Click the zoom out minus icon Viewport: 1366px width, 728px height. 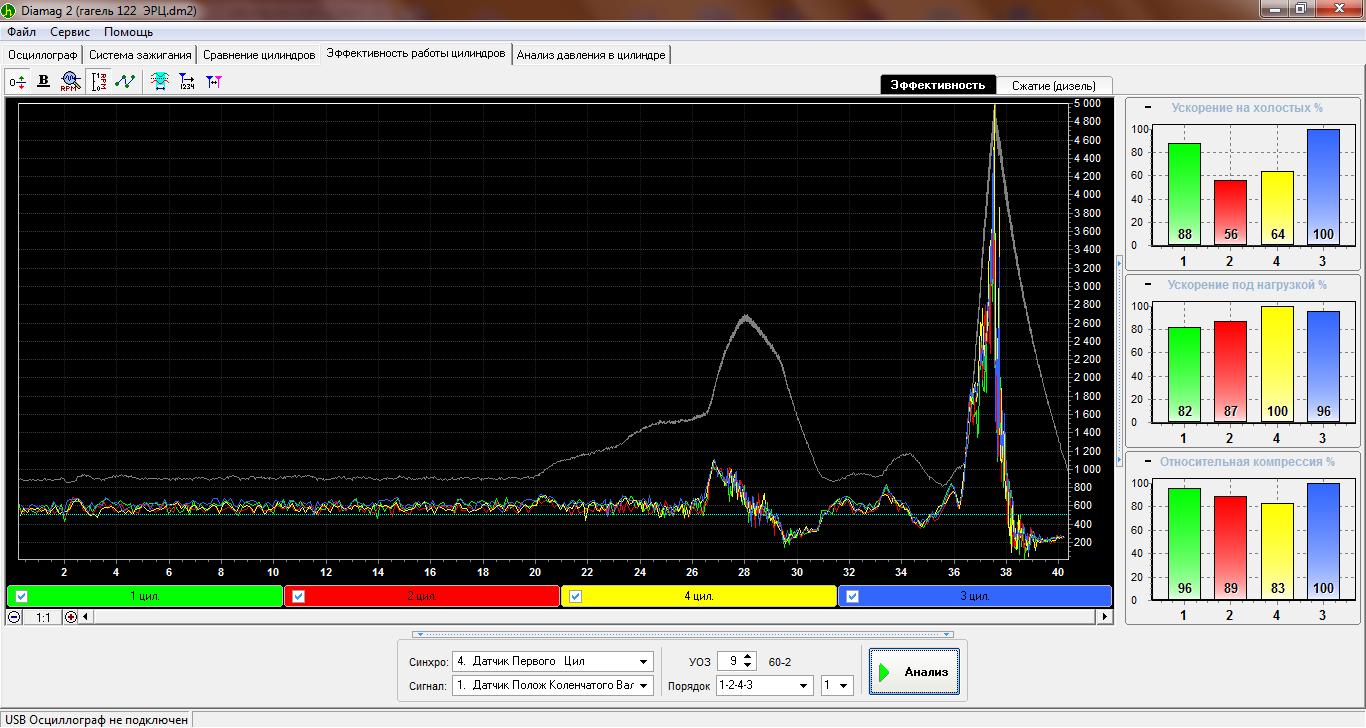point(14,617)
